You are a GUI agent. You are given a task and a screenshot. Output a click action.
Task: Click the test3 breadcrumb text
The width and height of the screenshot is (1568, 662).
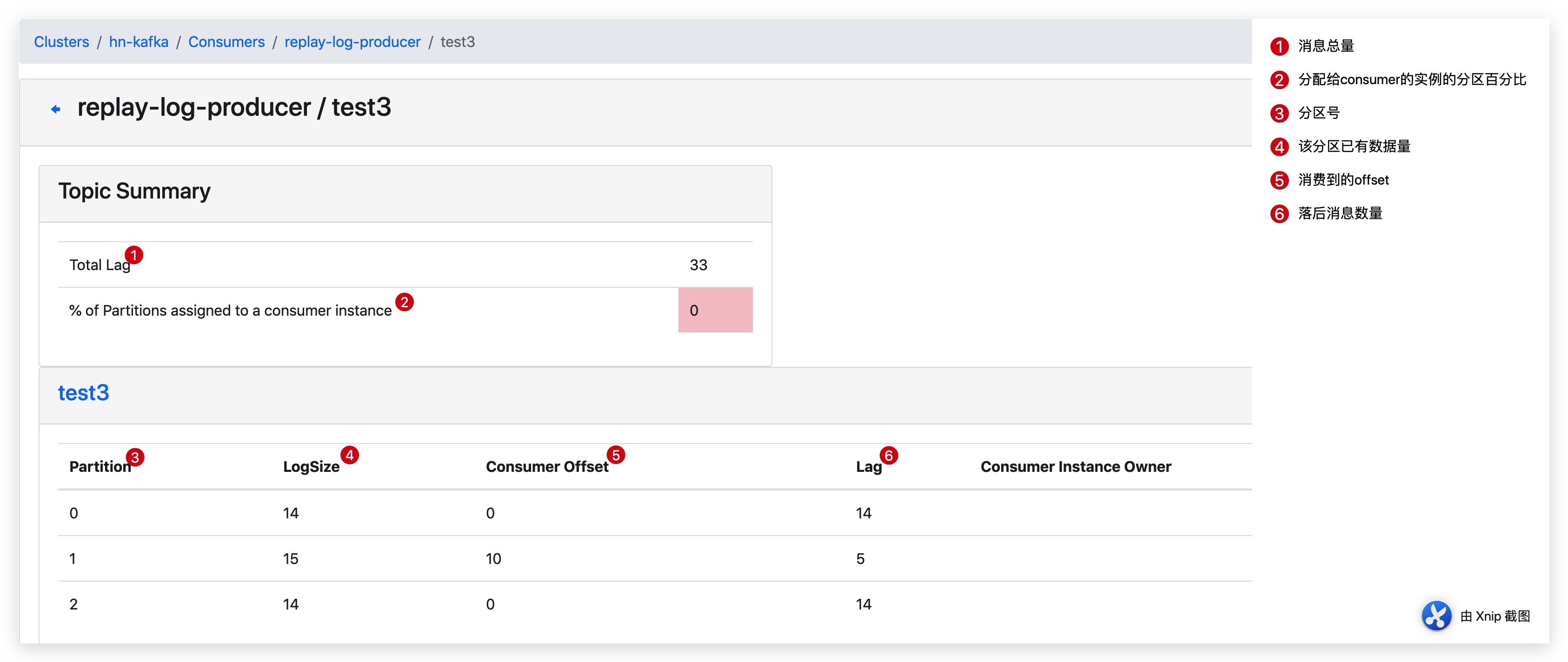458,41
